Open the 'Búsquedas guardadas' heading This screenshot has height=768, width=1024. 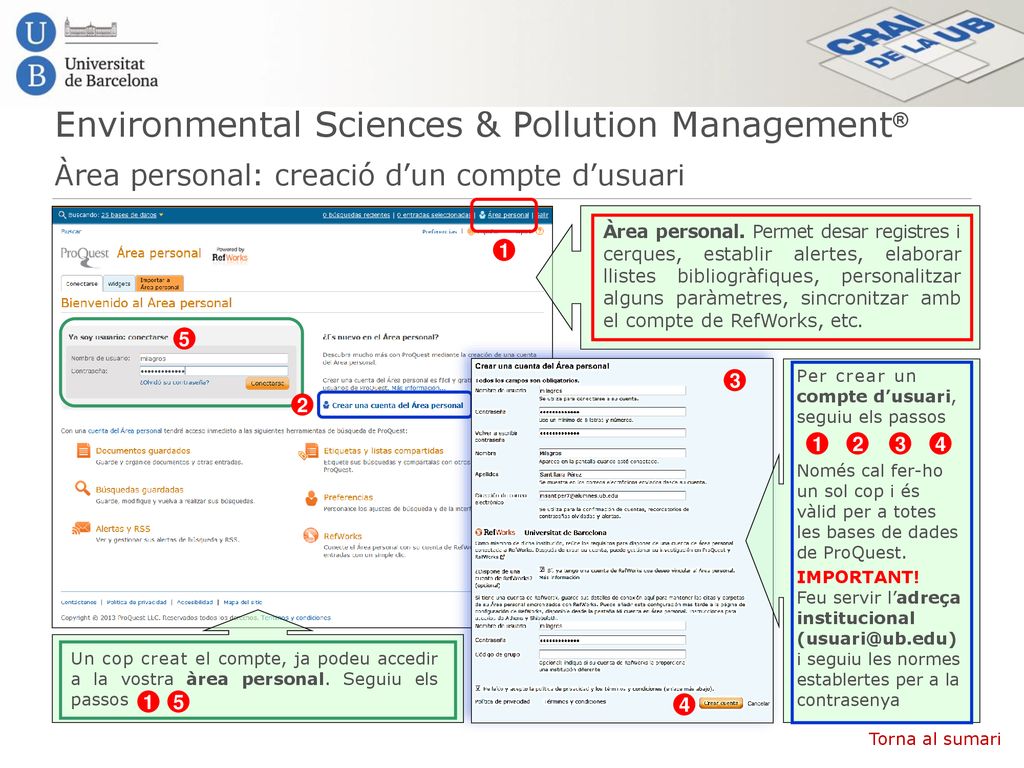click(140, 490)
